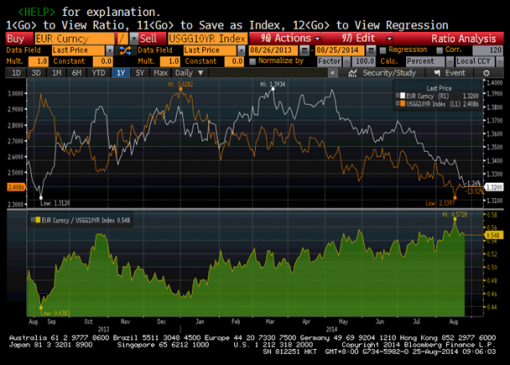
Task: Select the YTD time range tab
Action: tap(99, 73)
